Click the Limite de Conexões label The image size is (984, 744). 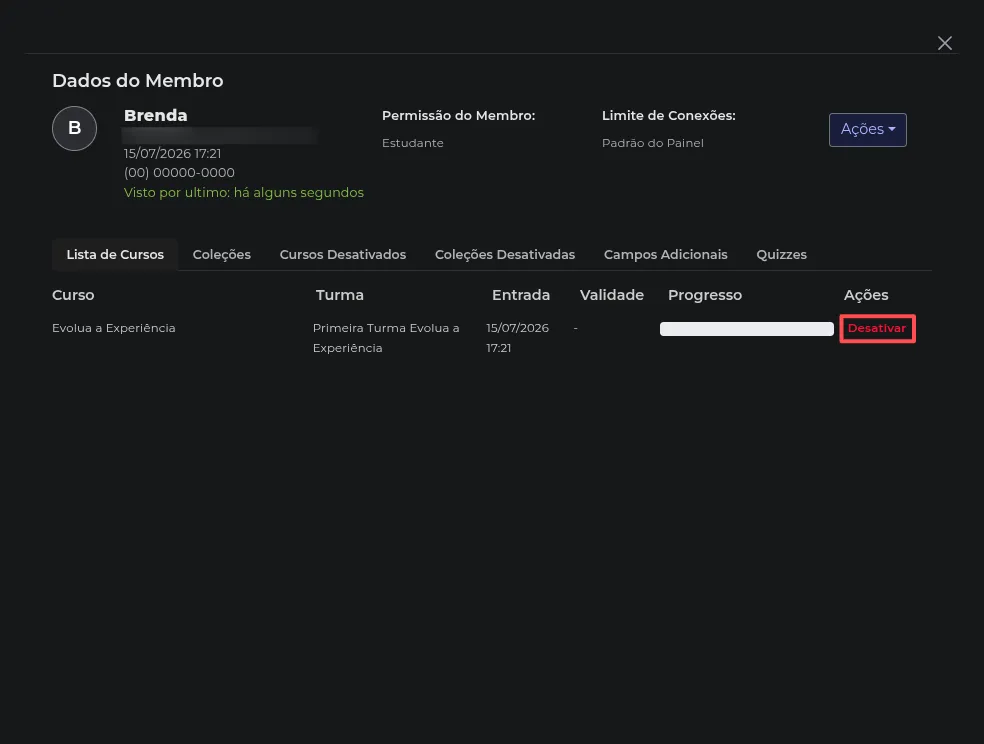(x=668, y=115)
